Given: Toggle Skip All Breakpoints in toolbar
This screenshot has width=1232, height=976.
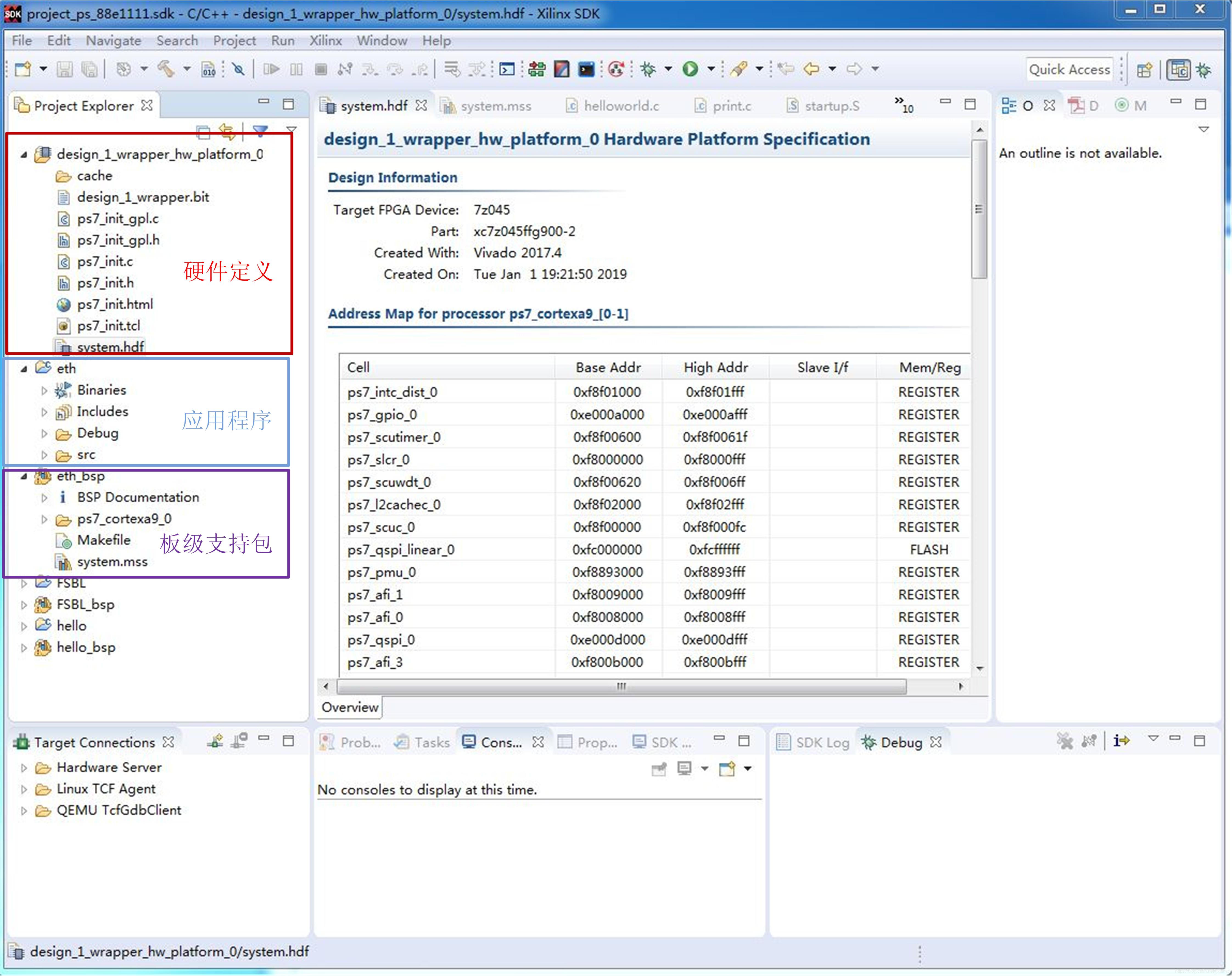Looking at the screenshot, I should click(239, 69).
